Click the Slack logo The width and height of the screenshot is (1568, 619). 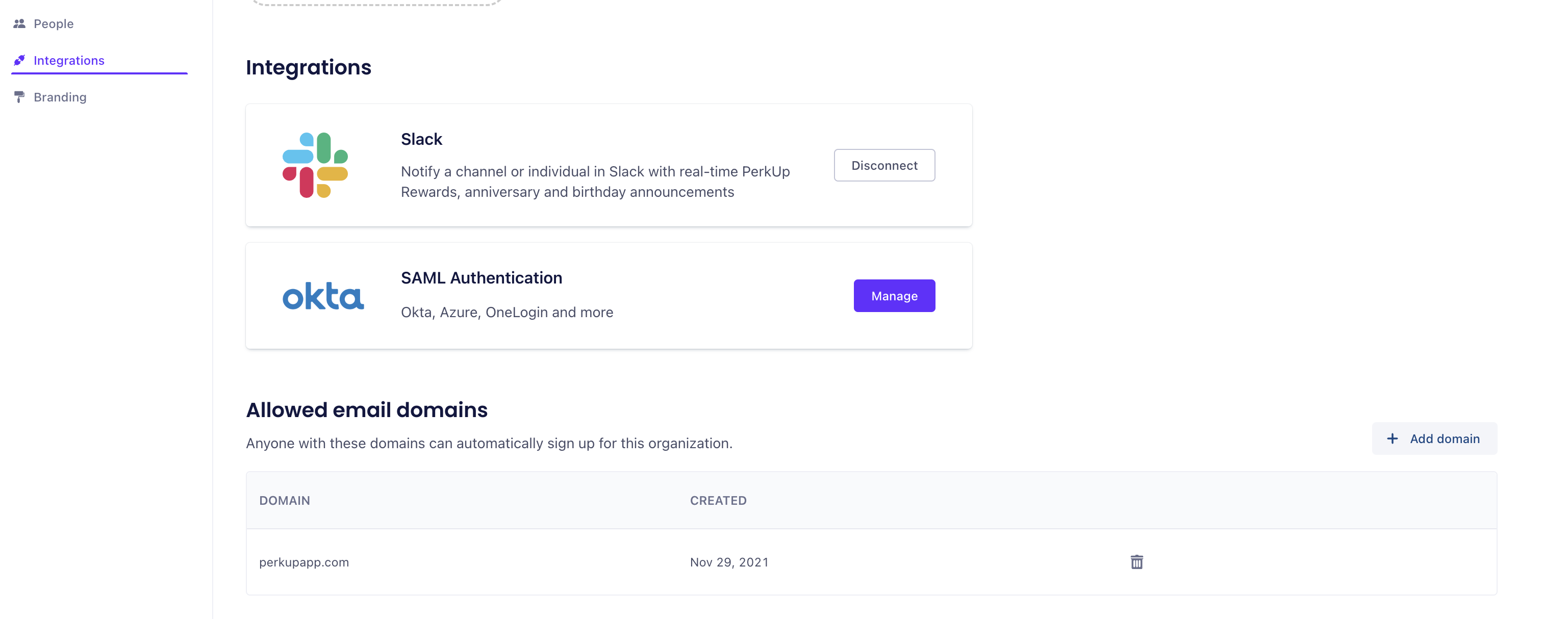pyautogui.click(x=315, y=165)
